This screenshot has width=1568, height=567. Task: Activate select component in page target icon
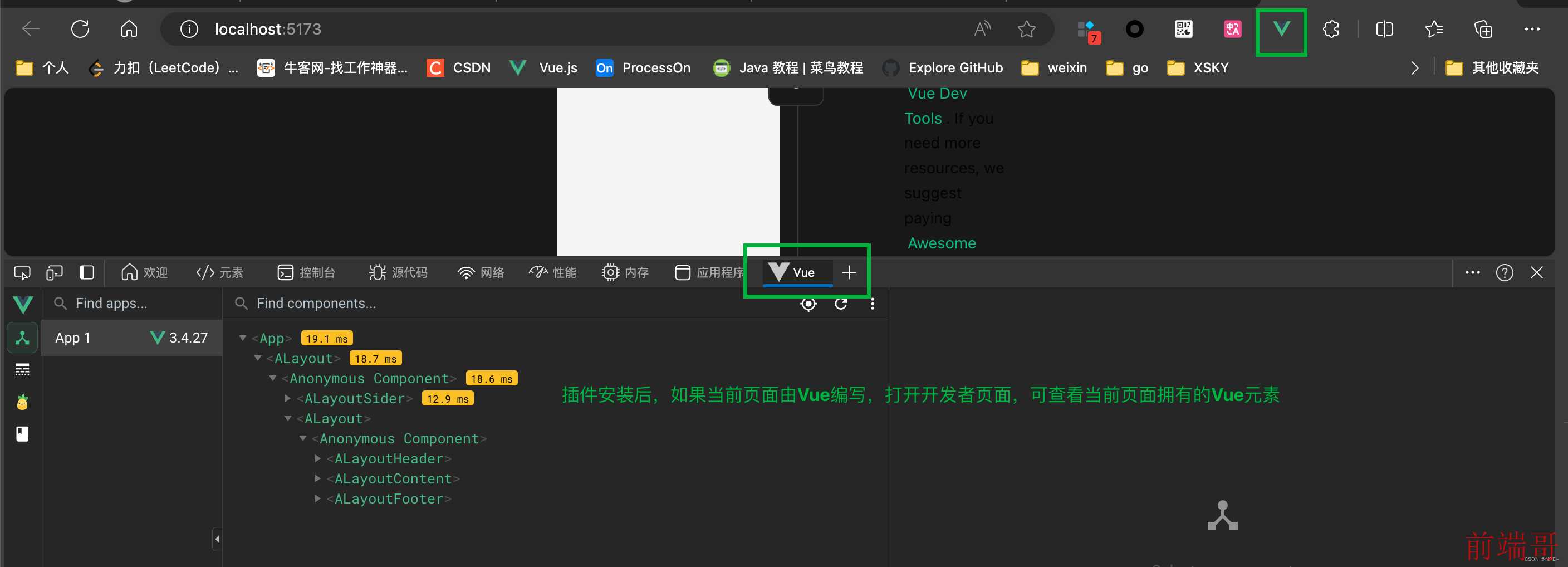808,304
